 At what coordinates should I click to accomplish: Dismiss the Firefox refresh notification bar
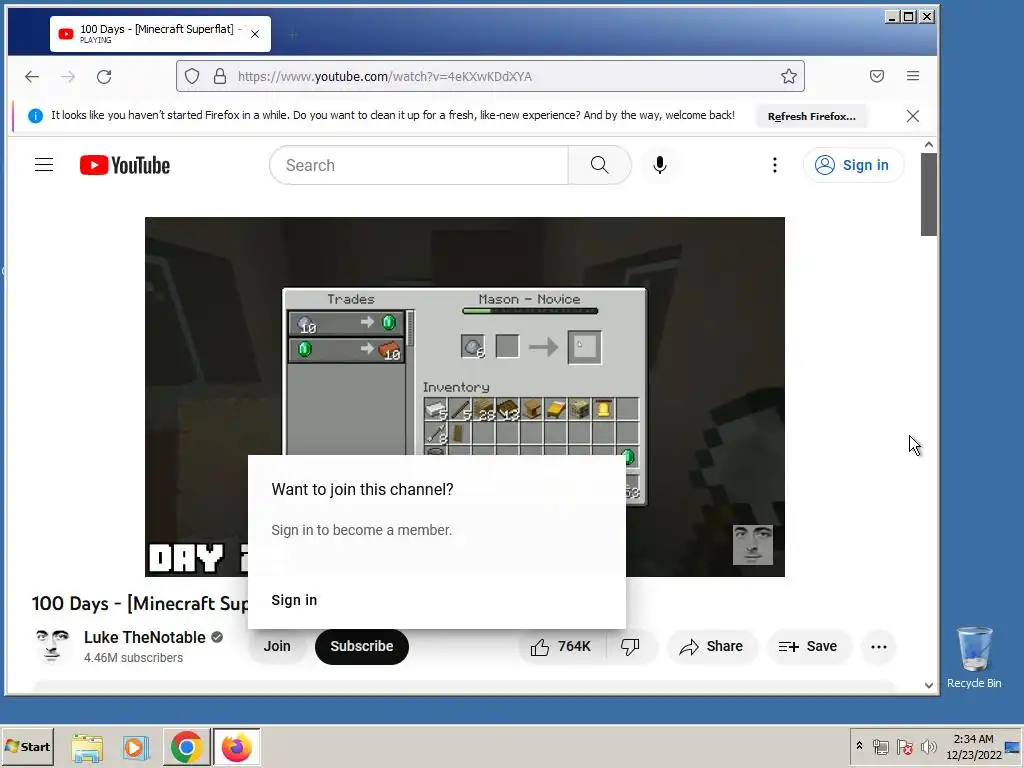coord(913,116)
